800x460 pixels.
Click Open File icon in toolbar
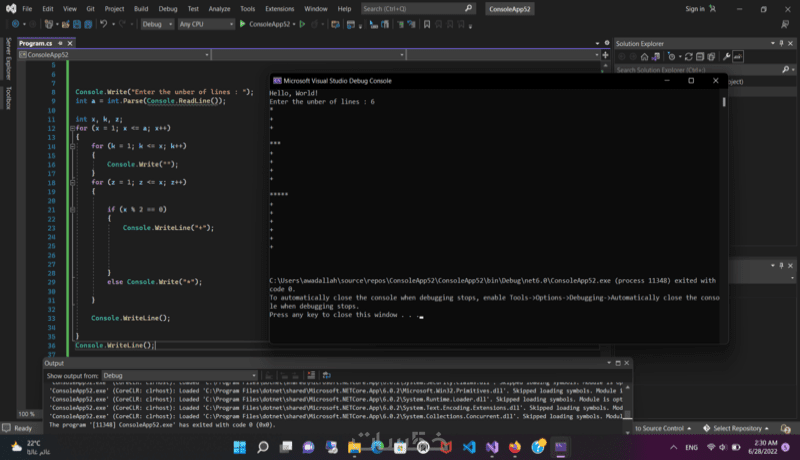pos(65,24)
